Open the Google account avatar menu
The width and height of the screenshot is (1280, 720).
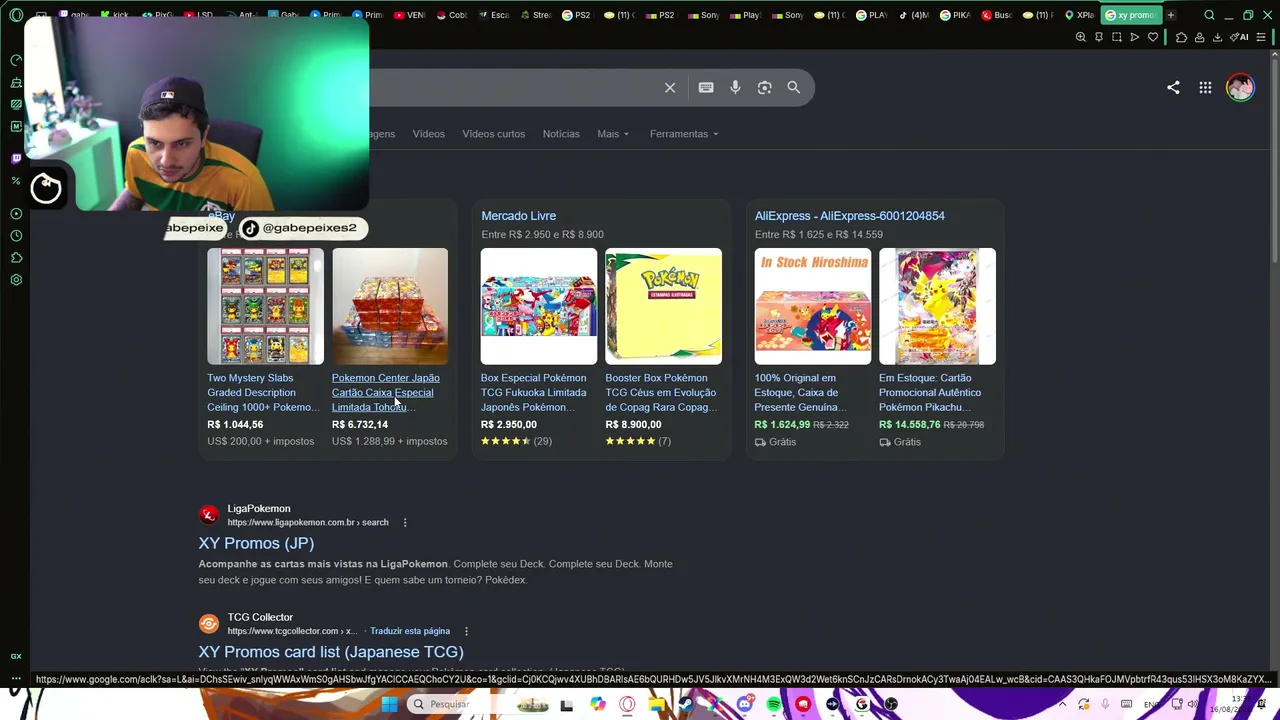(x=1240, y=88)
